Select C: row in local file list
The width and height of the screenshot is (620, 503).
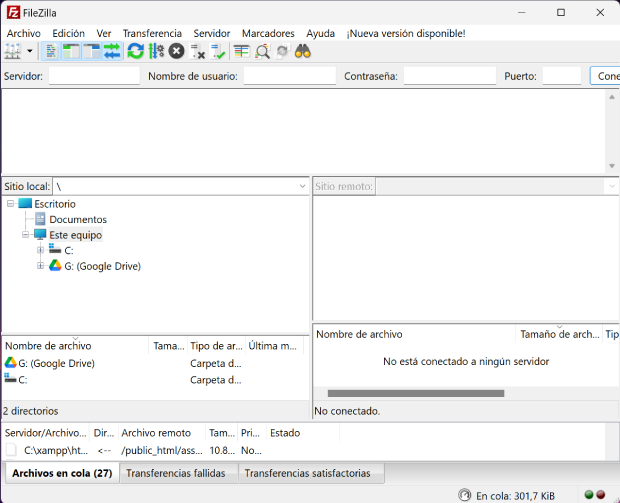click(x=154, y=380)
